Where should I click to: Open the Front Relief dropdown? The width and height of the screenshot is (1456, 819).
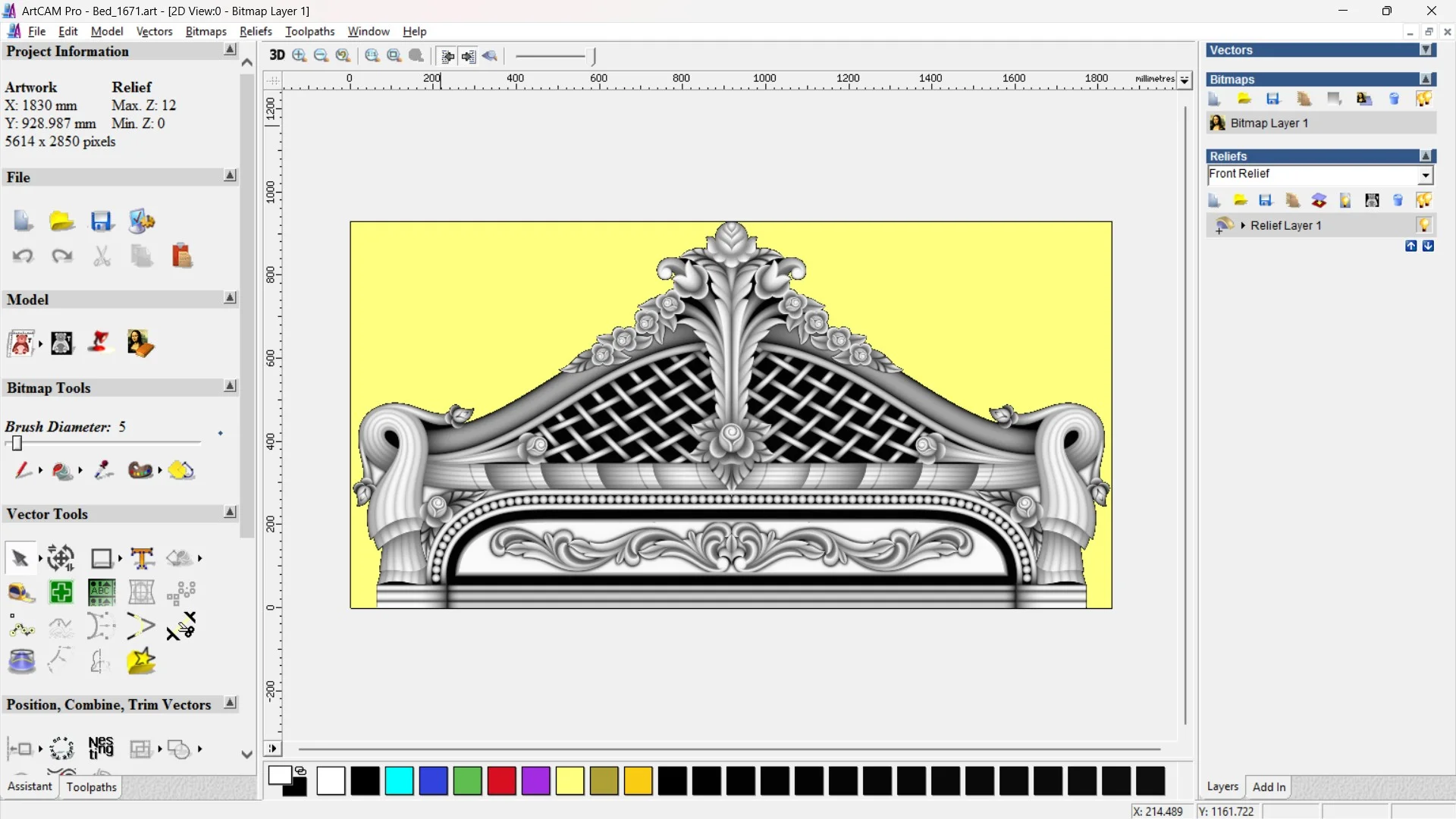[1426, 175]
